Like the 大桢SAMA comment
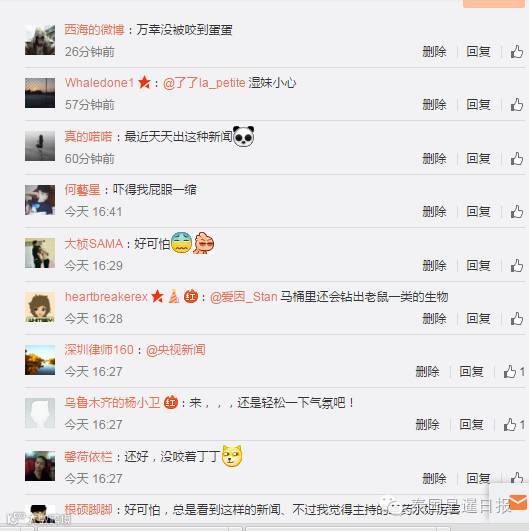Image resolution: width=529 pixels, height=531 pixels. click(516, 265)
